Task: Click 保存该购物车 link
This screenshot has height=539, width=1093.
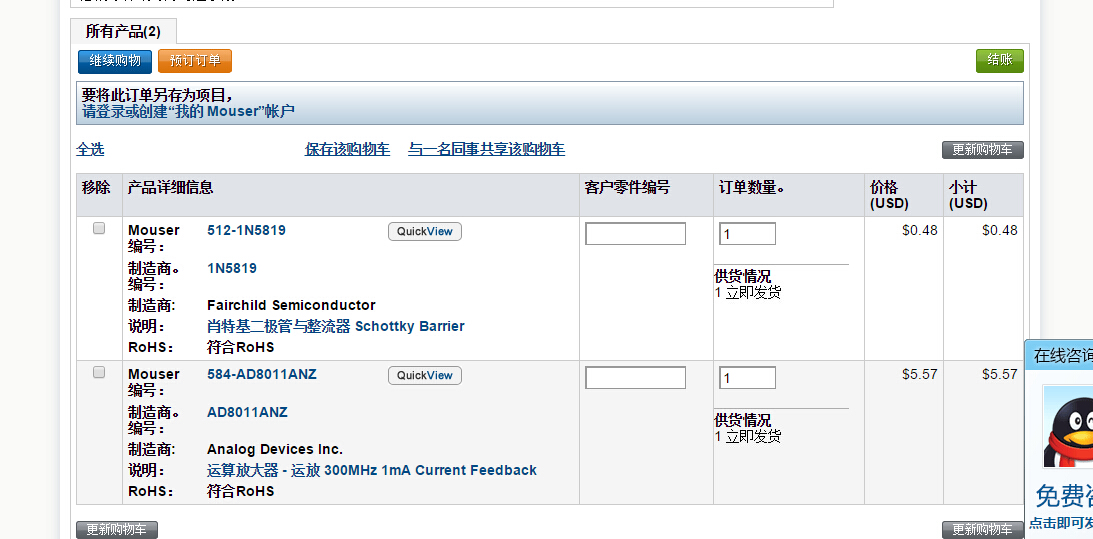Action: [347, 149]
